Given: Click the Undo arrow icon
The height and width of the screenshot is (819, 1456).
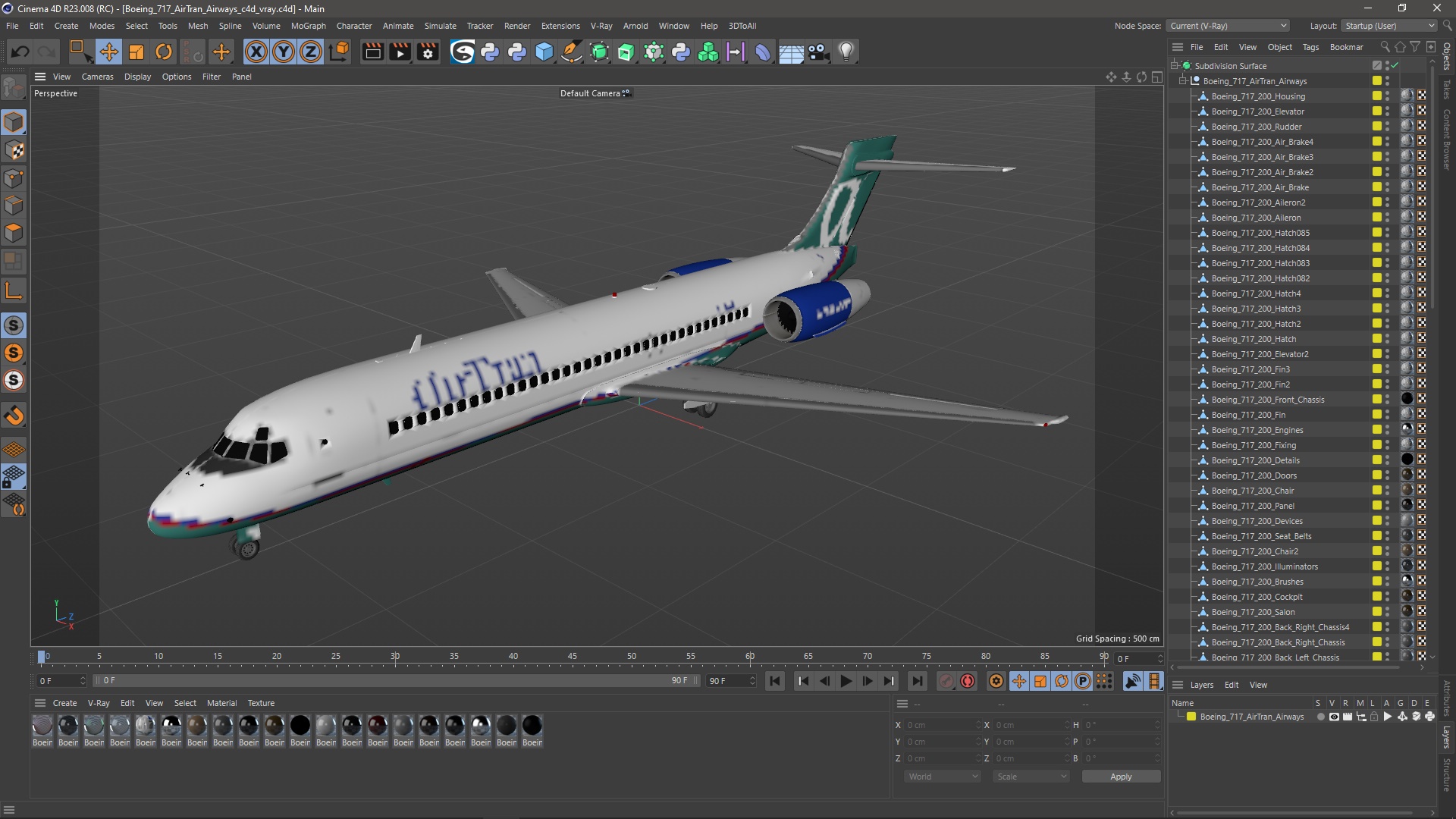Looking at the screenshot, I should point(20,52).
